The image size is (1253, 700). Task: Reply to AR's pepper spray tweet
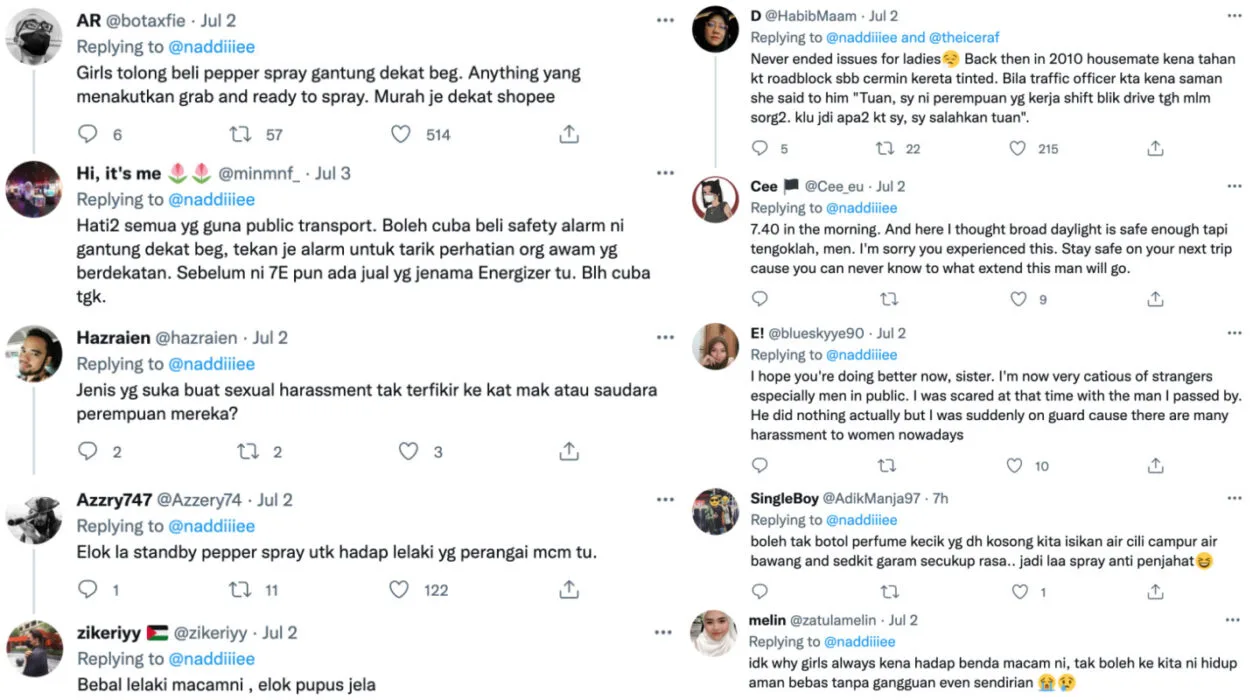[88, 134]
